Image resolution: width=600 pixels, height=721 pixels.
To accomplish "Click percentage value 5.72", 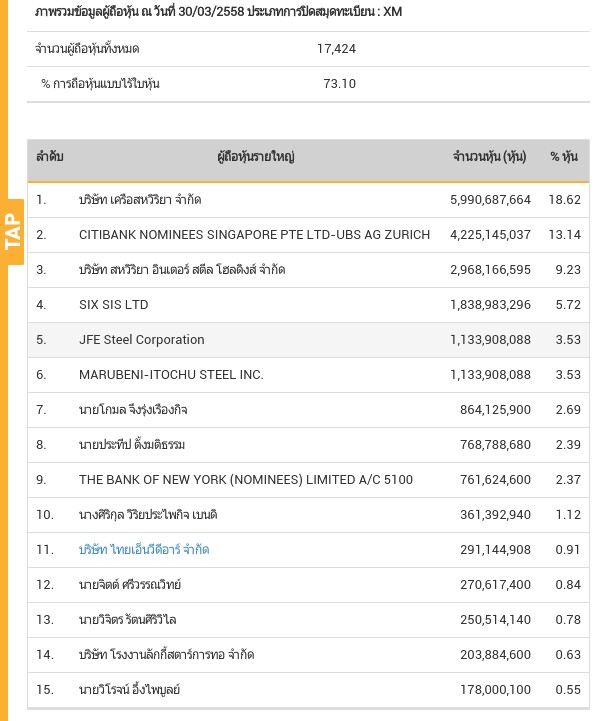I will pos(568,305).
